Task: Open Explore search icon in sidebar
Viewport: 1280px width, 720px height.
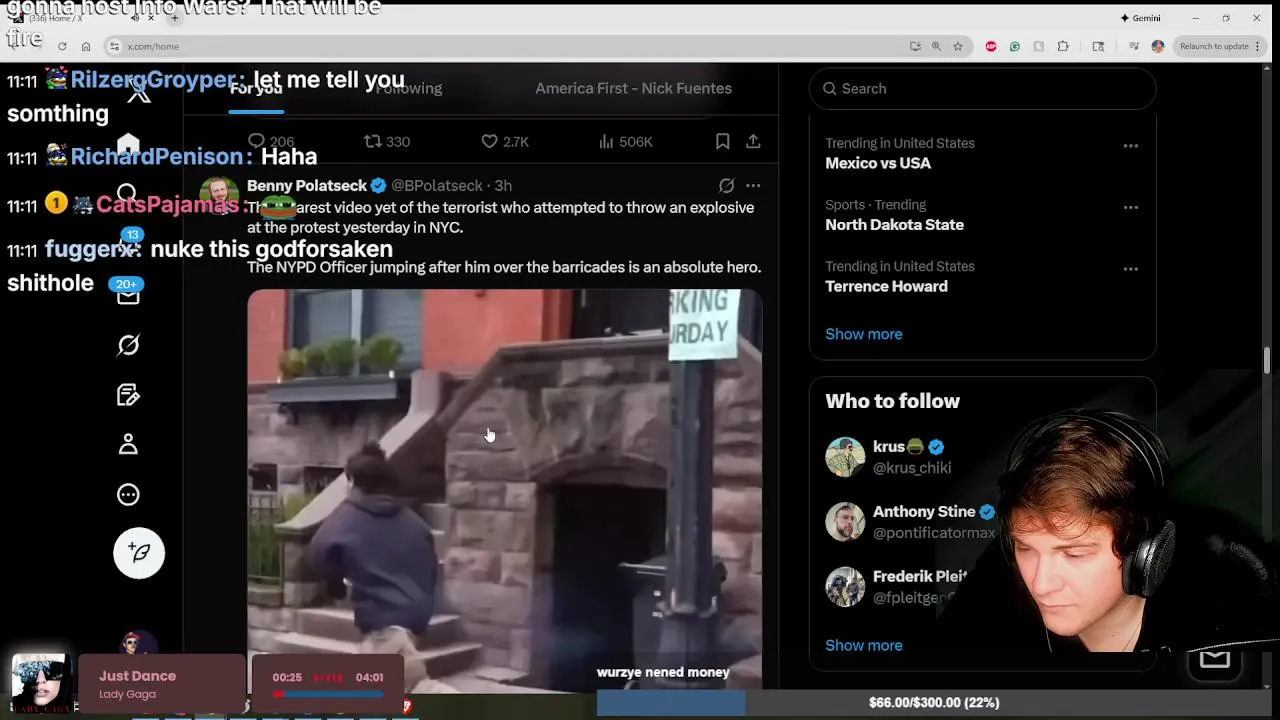Action: pyautogui.click(x=127, y=193)
